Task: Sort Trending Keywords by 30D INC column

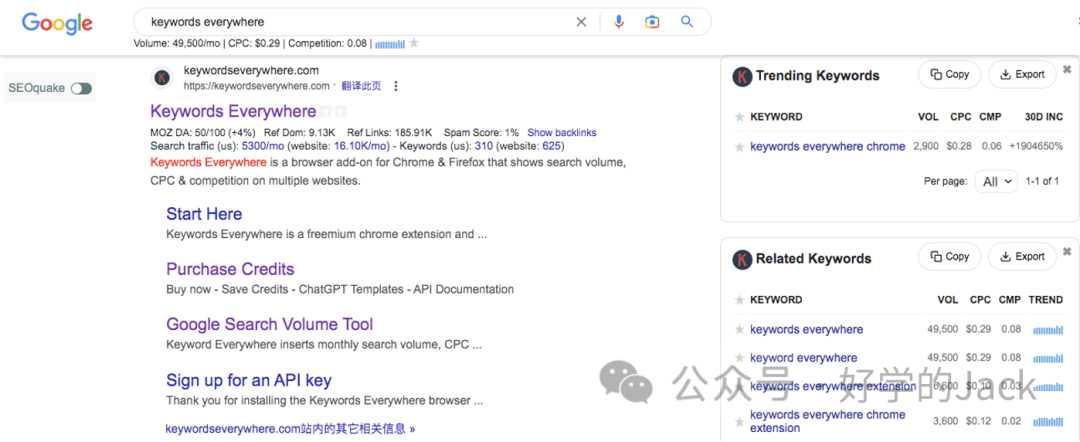Action: click(1043, 117)
